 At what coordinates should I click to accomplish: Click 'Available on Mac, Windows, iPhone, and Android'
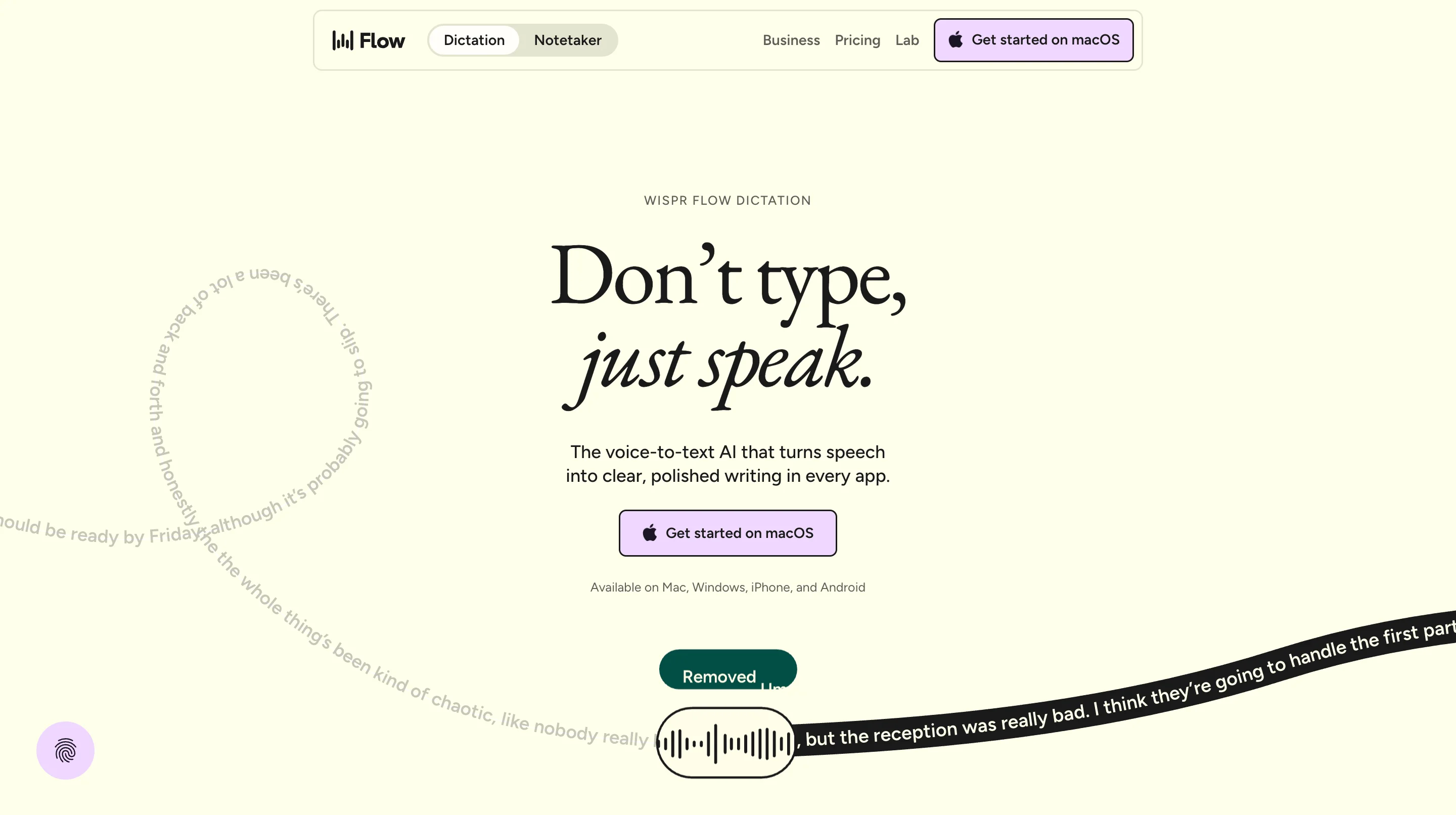coord(727,587)
